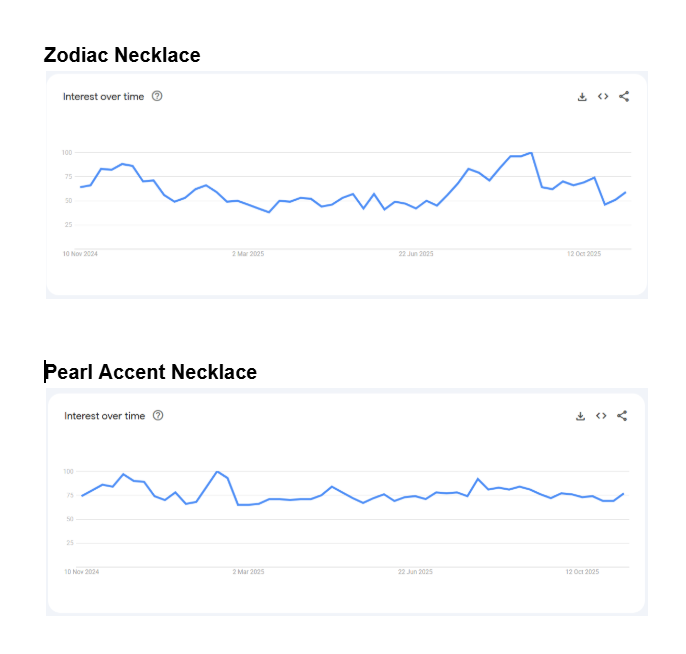Select the 10 Nov 2024 date on Zodiac chart

pyautogui.click(x=80, y=254)
